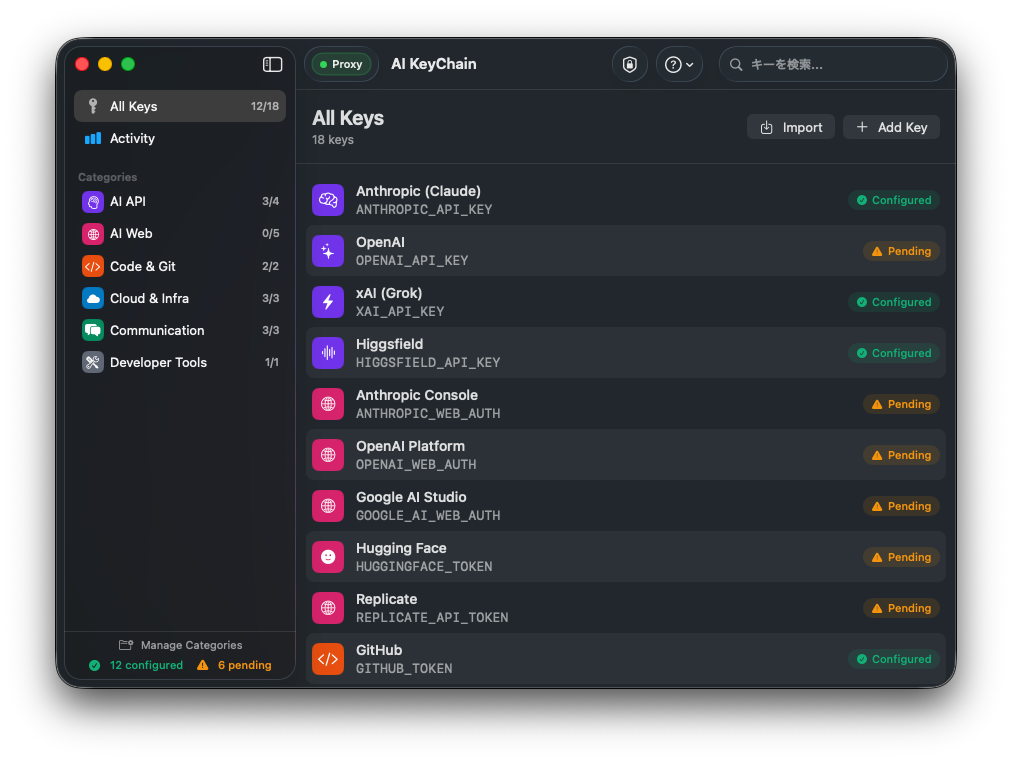Focus the key search field

coord(833,65)
